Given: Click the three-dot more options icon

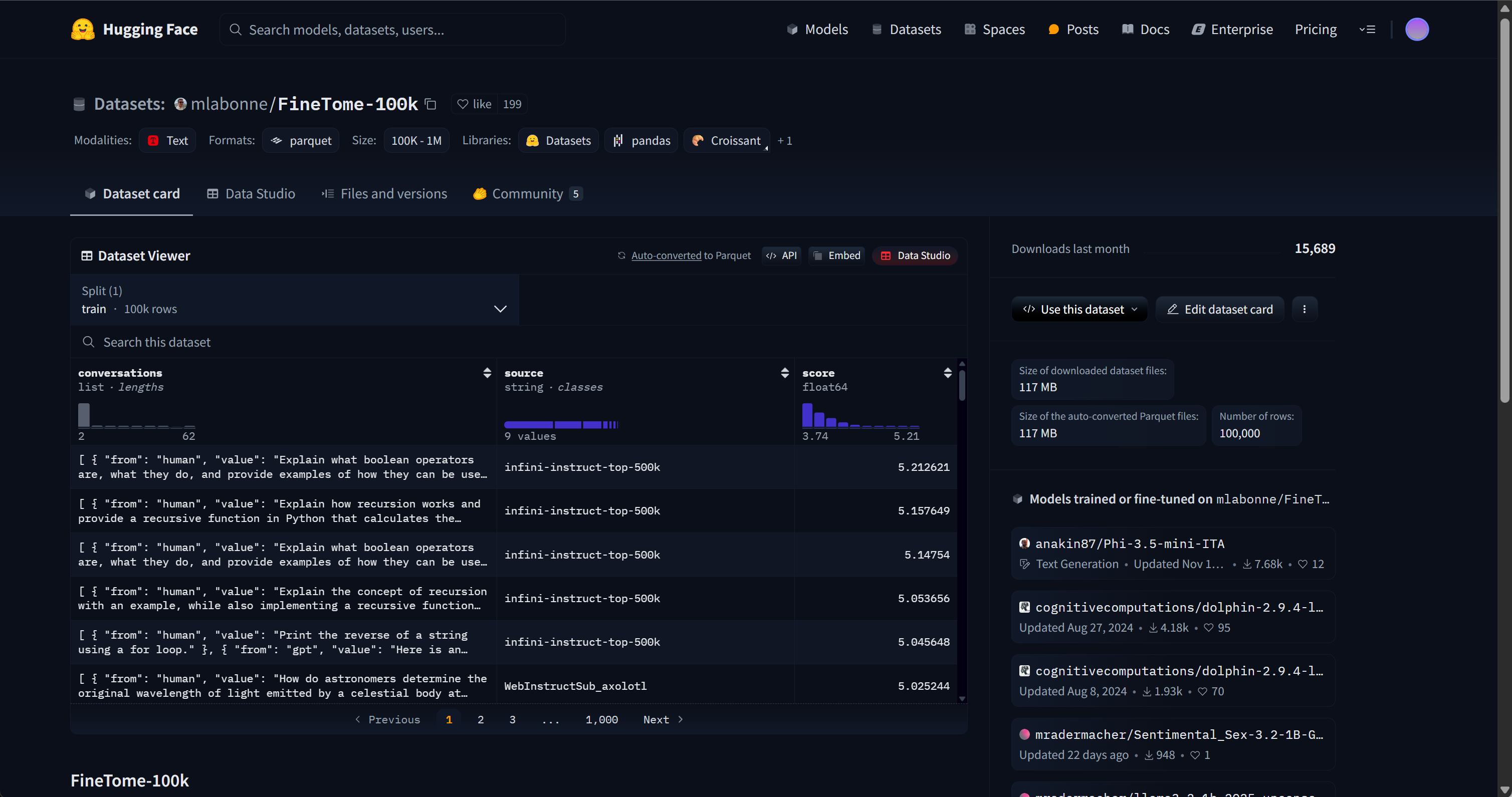Looking at the screenshot, I should click(1304, 309).
